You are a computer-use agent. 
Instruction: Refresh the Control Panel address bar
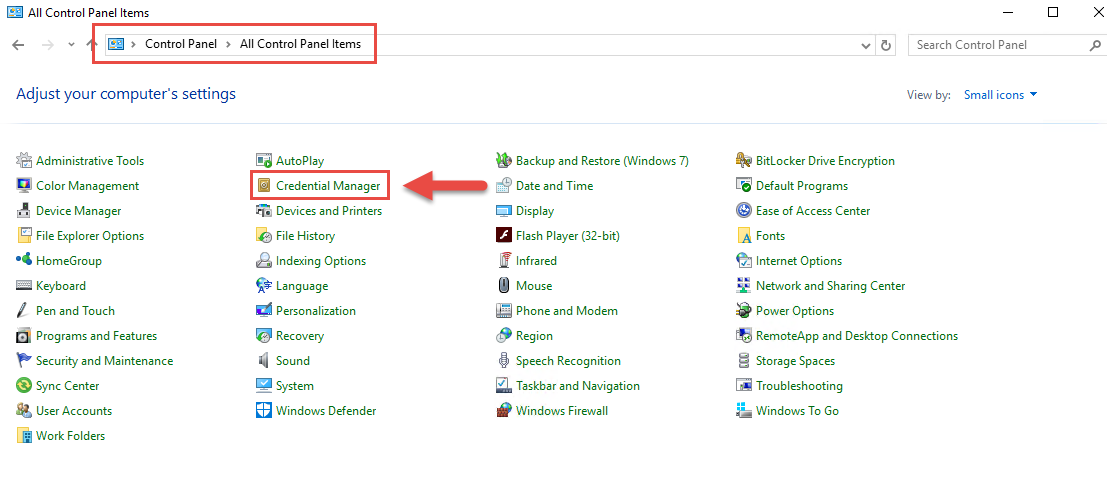point(886,45)
